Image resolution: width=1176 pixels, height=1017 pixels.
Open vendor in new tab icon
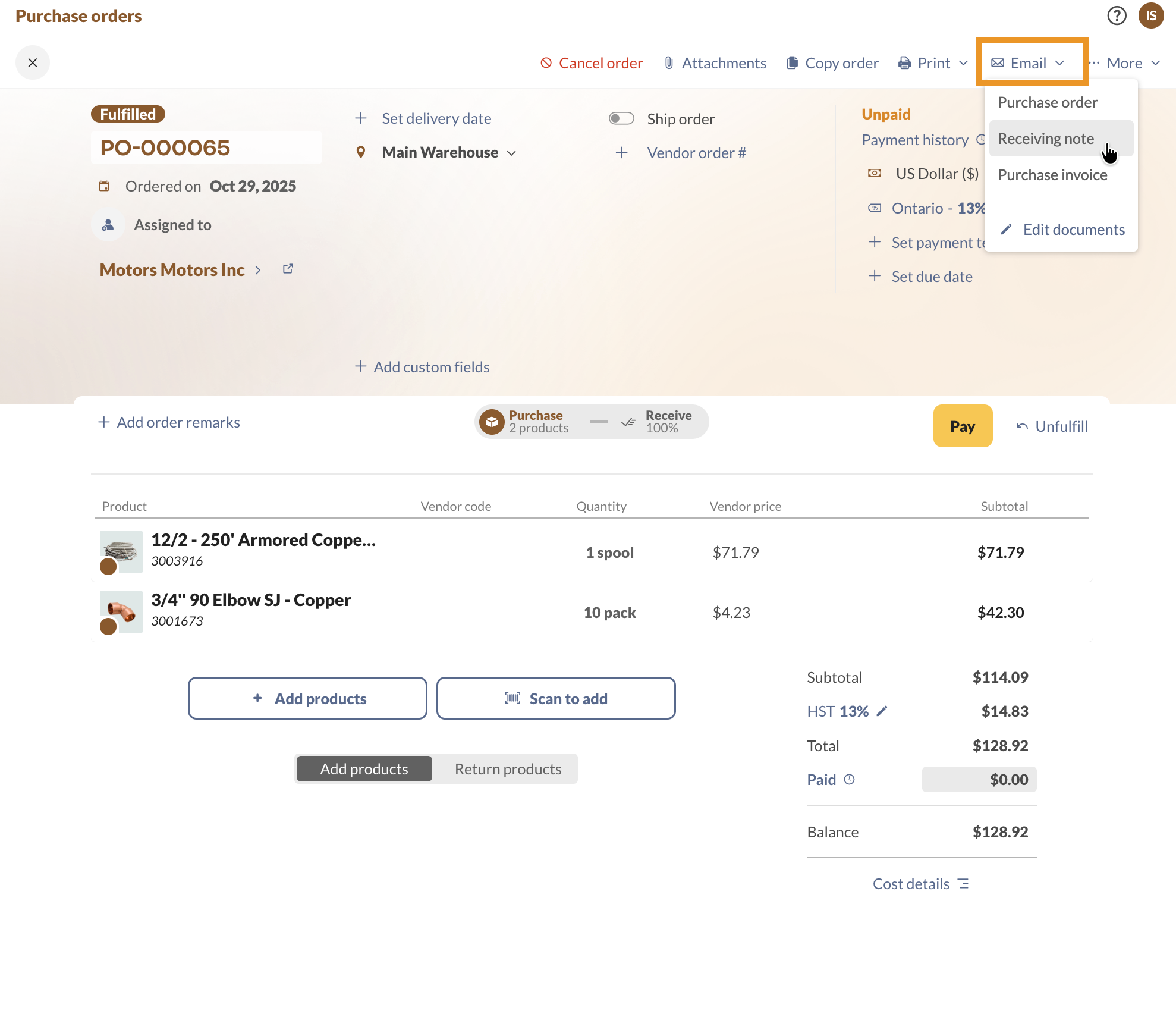tap(288, 269)
